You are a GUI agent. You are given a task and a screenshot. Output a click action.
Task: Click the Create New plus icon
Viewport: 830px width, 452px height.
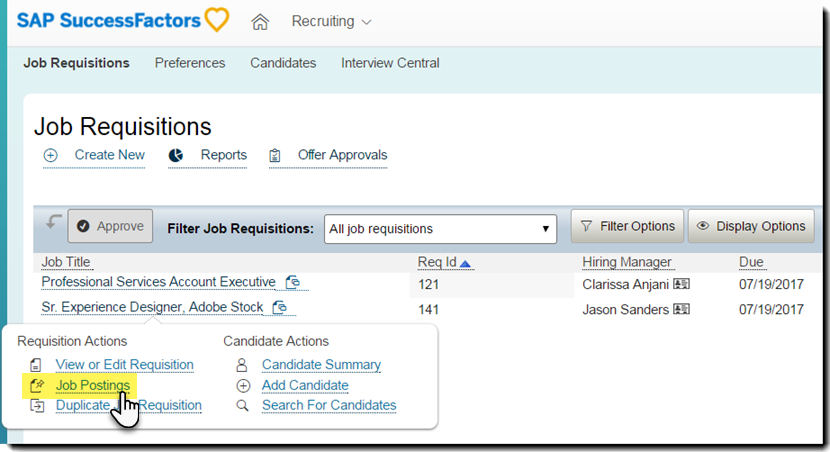52,156
